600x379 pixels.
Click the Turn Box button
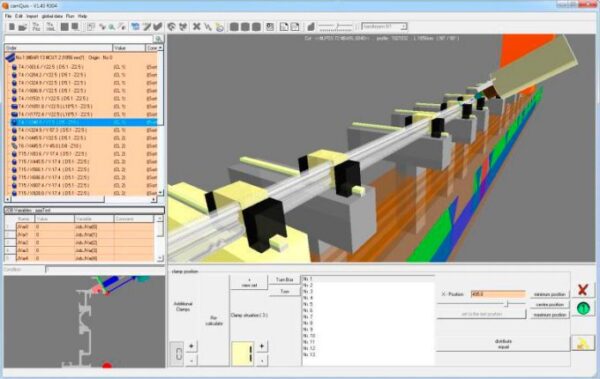pos(284,280)
